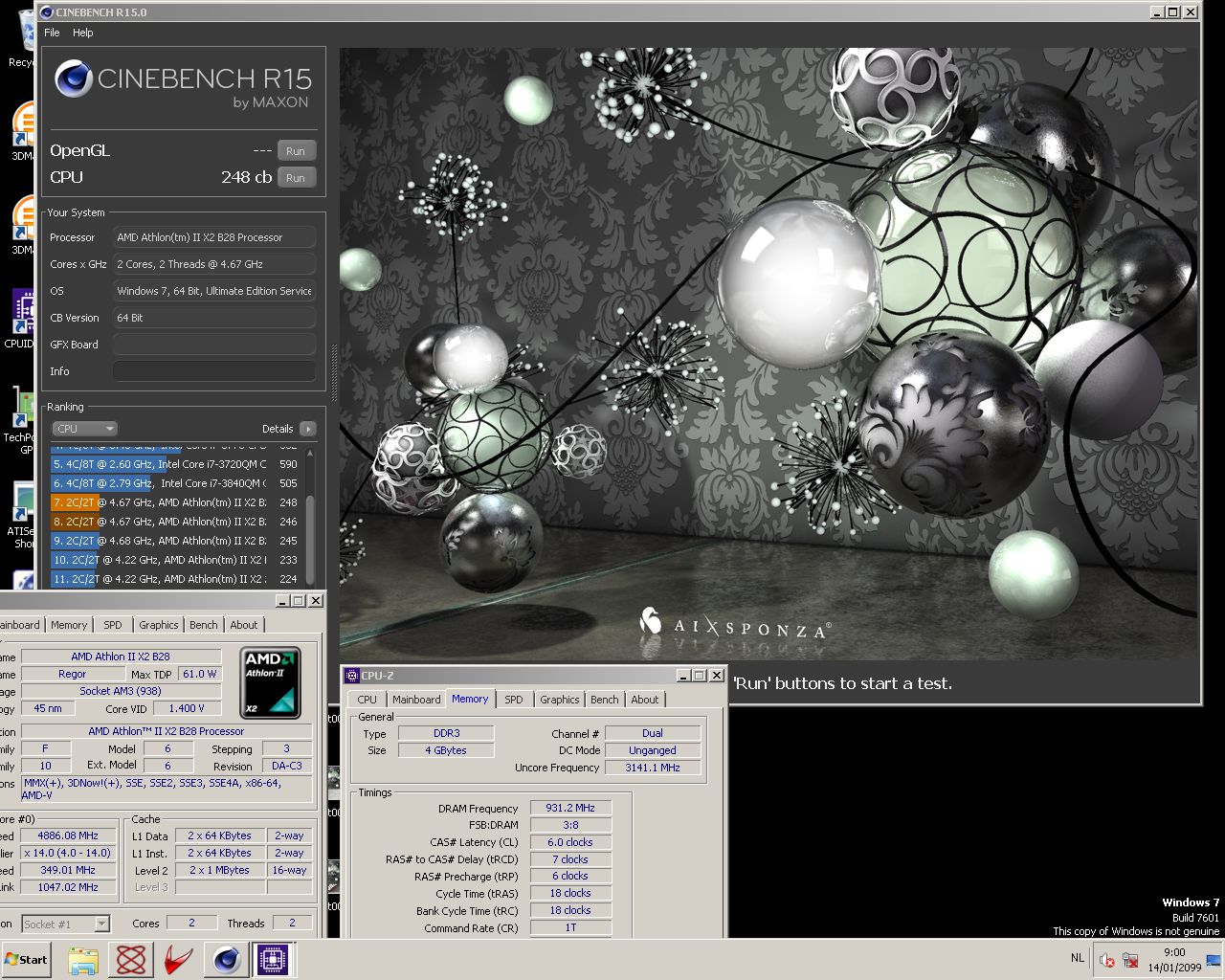Click the processor name field AMD Athlon II X2 B28
This screenshot has width=1225, height=980.
point(121,657)
